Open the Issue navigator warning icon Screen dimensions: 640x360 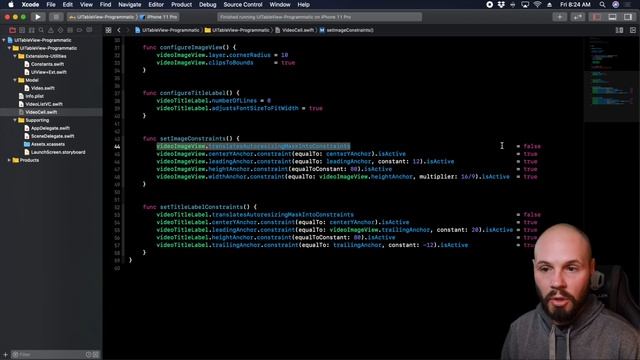(x=51, y=30)
